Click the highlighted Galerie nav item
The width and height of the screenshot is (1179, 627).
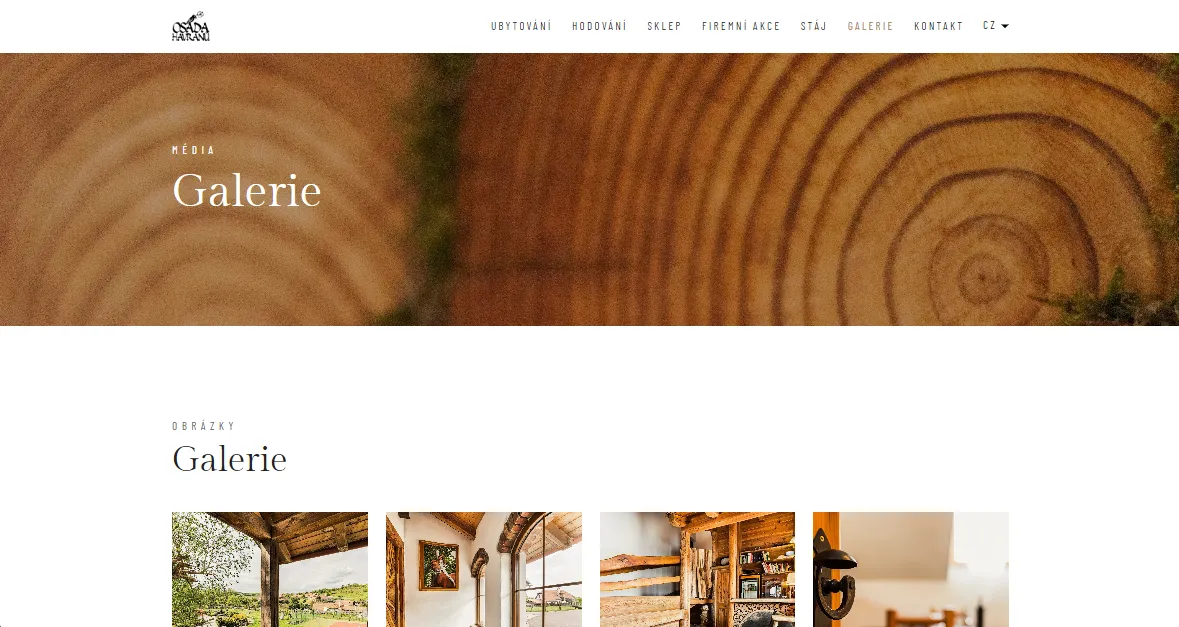click(x=870, y=26)
